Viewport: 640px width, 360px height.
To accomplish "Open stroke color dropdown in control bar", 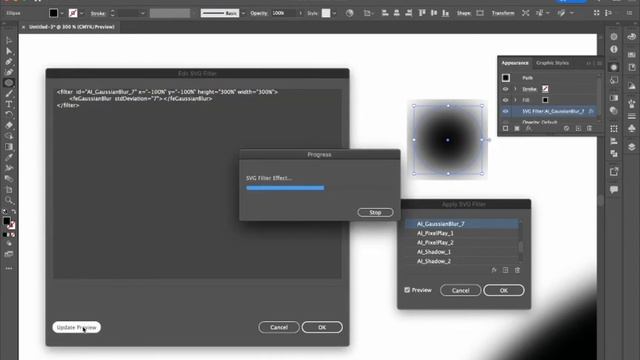I will tap(81, 13).
